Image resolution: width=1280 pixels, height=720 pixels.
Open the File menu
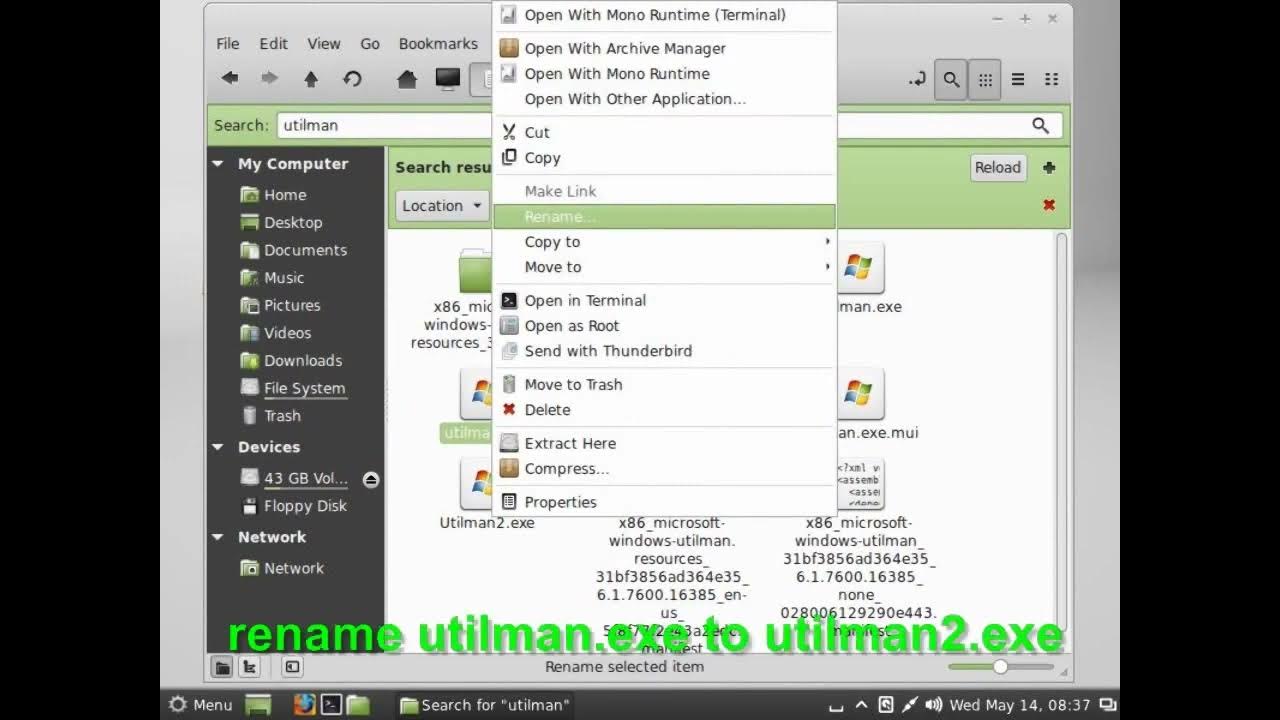[x=228, y=44]
